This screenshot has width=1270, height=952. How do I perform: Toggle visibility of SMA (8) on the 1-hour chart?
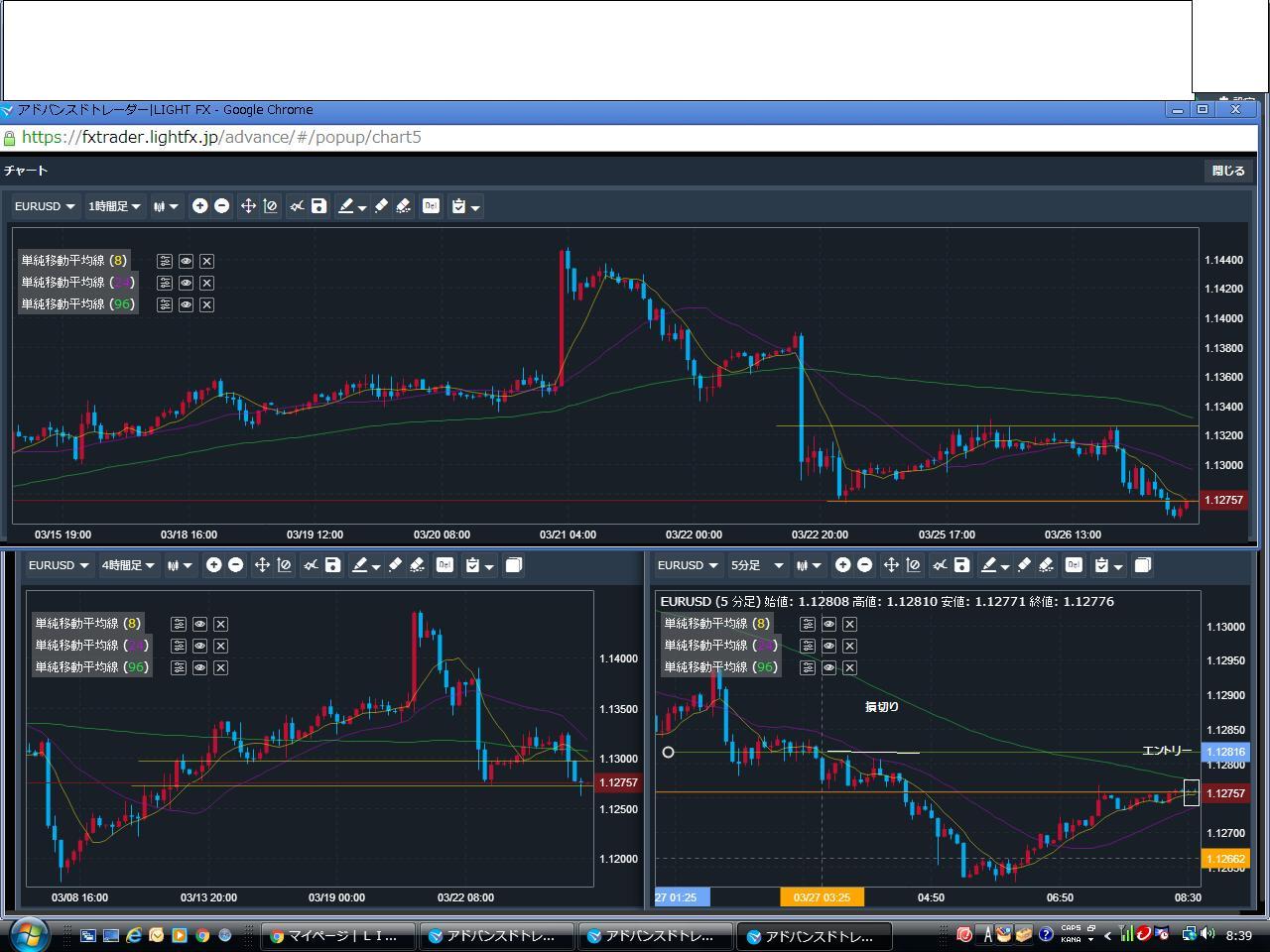[186, 261]
